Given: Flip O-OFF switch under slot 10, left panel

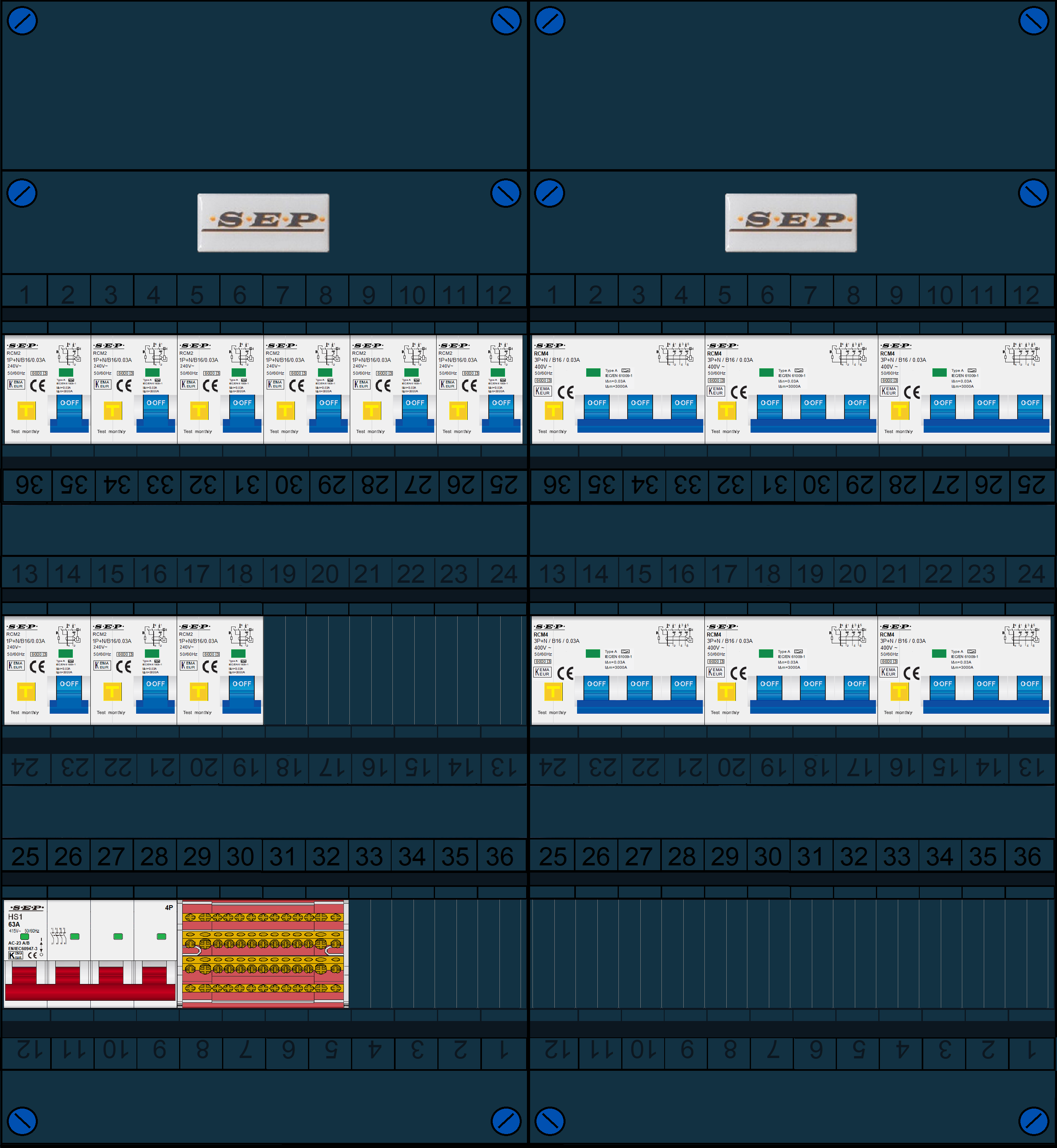Looking at the screenshot, I should pyautogui.click(x=415, y=413).
